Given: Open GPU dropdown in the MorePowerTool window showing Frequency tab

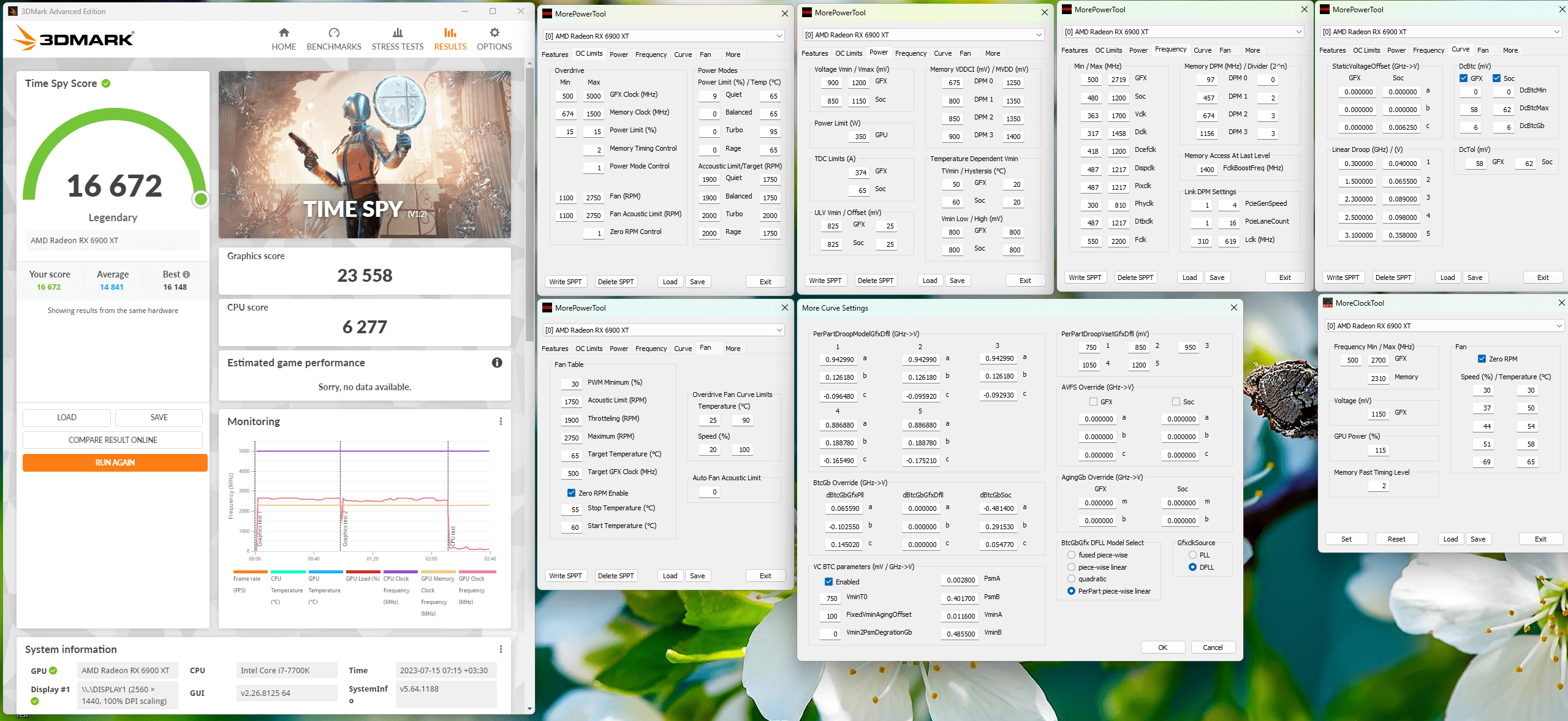Looking at the screenshot, I should click(1183, 32).
